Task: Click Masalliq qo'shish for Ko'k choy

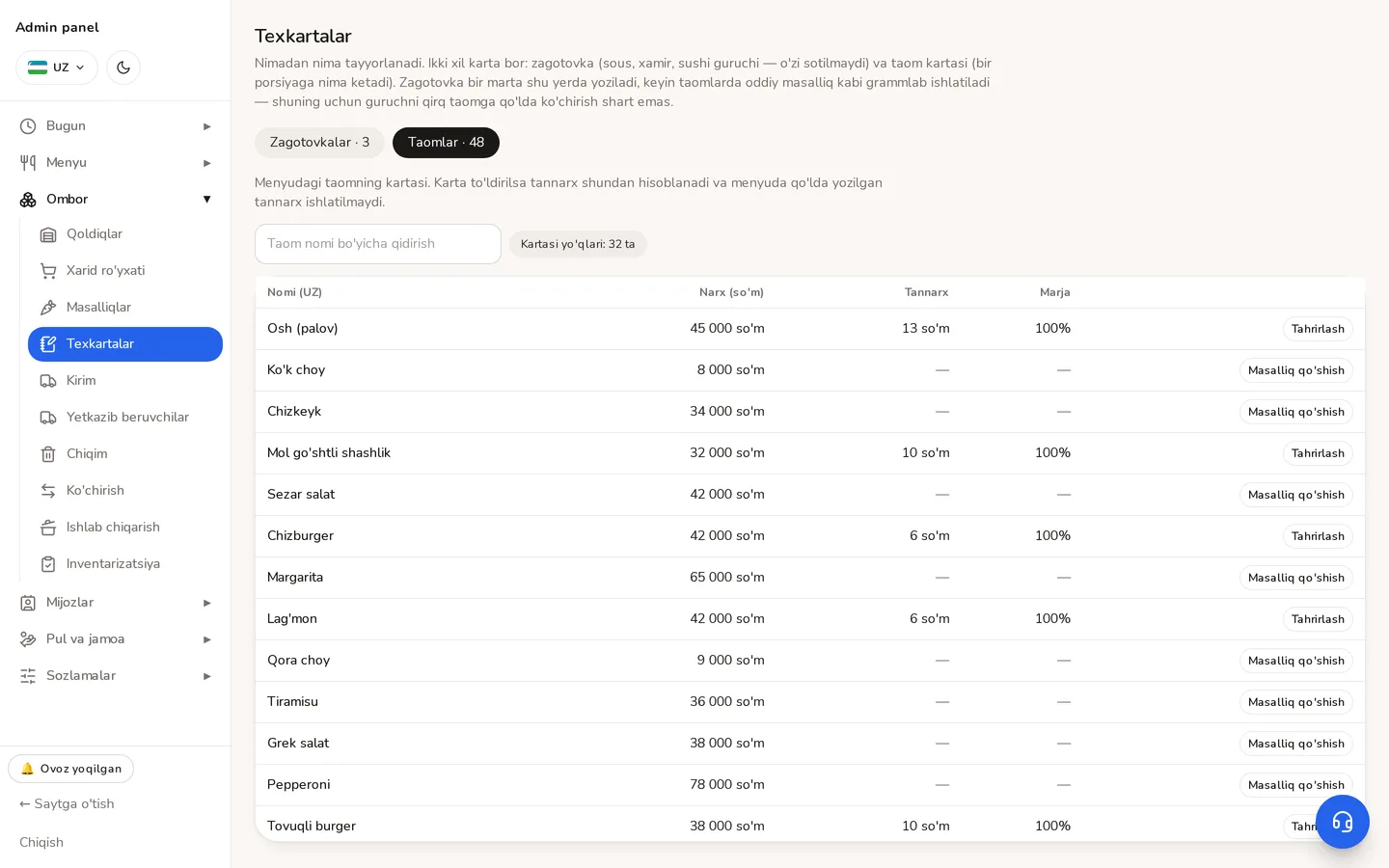Action: click(x=1295, y=370)
